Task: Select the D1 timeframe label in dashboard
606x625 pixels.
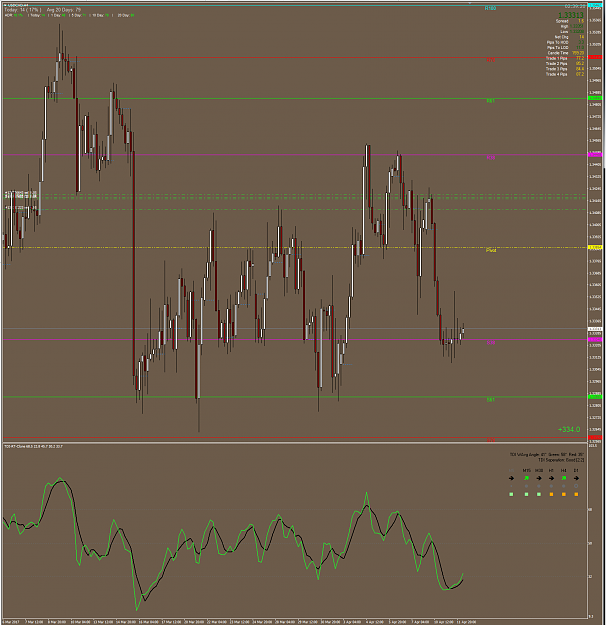Action: pyautogui.click(x=576, y=471)
